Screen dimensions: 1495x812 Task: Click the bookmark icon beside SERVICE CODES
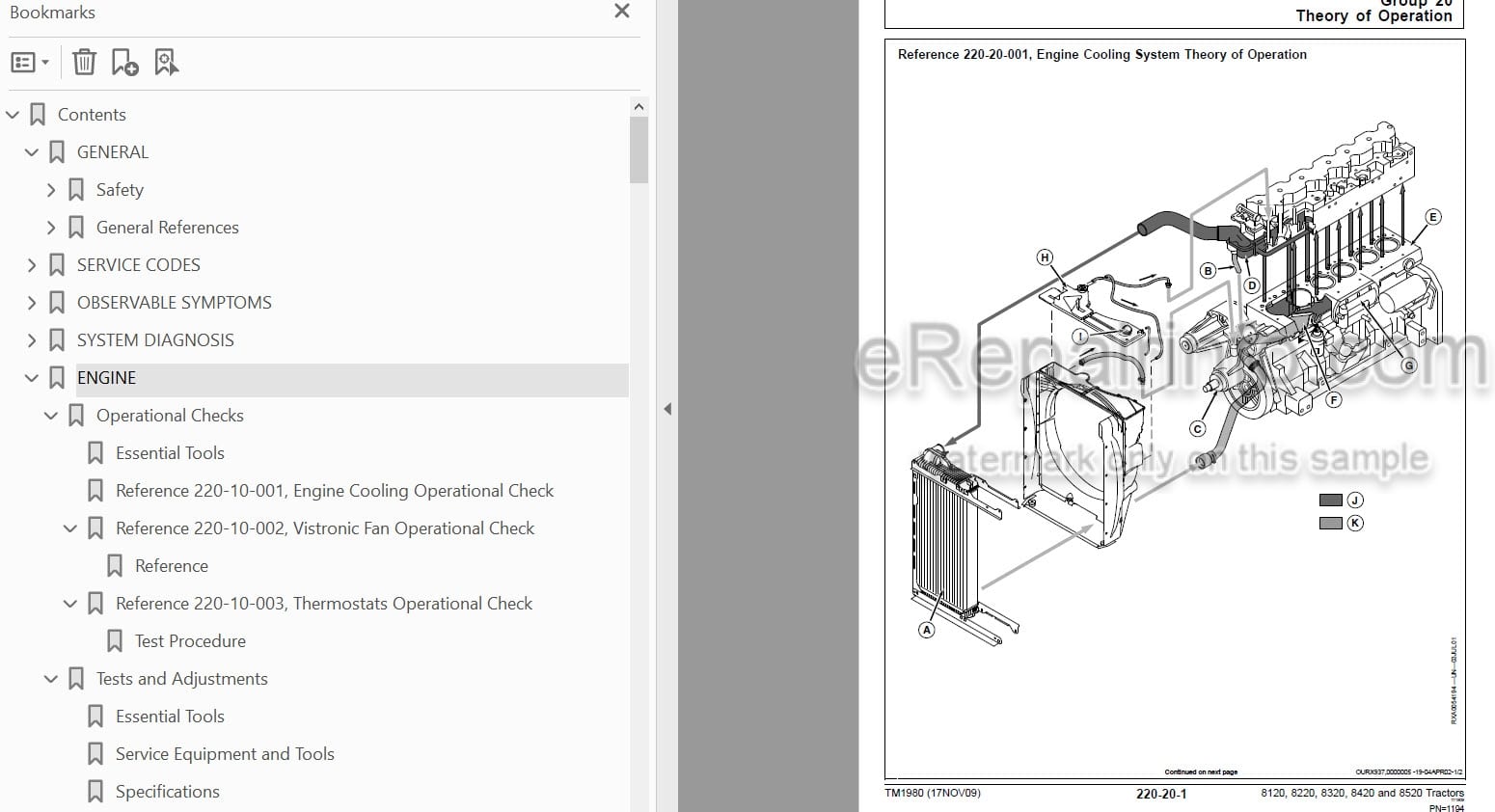tap(57, 265)
